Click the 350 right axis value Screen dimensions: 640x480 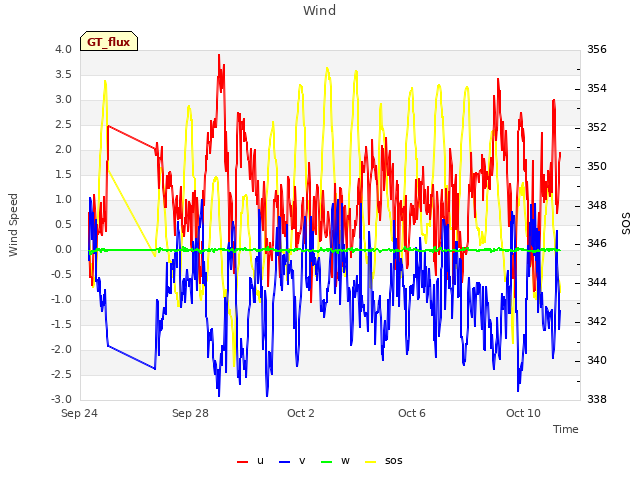pos(597,166)
